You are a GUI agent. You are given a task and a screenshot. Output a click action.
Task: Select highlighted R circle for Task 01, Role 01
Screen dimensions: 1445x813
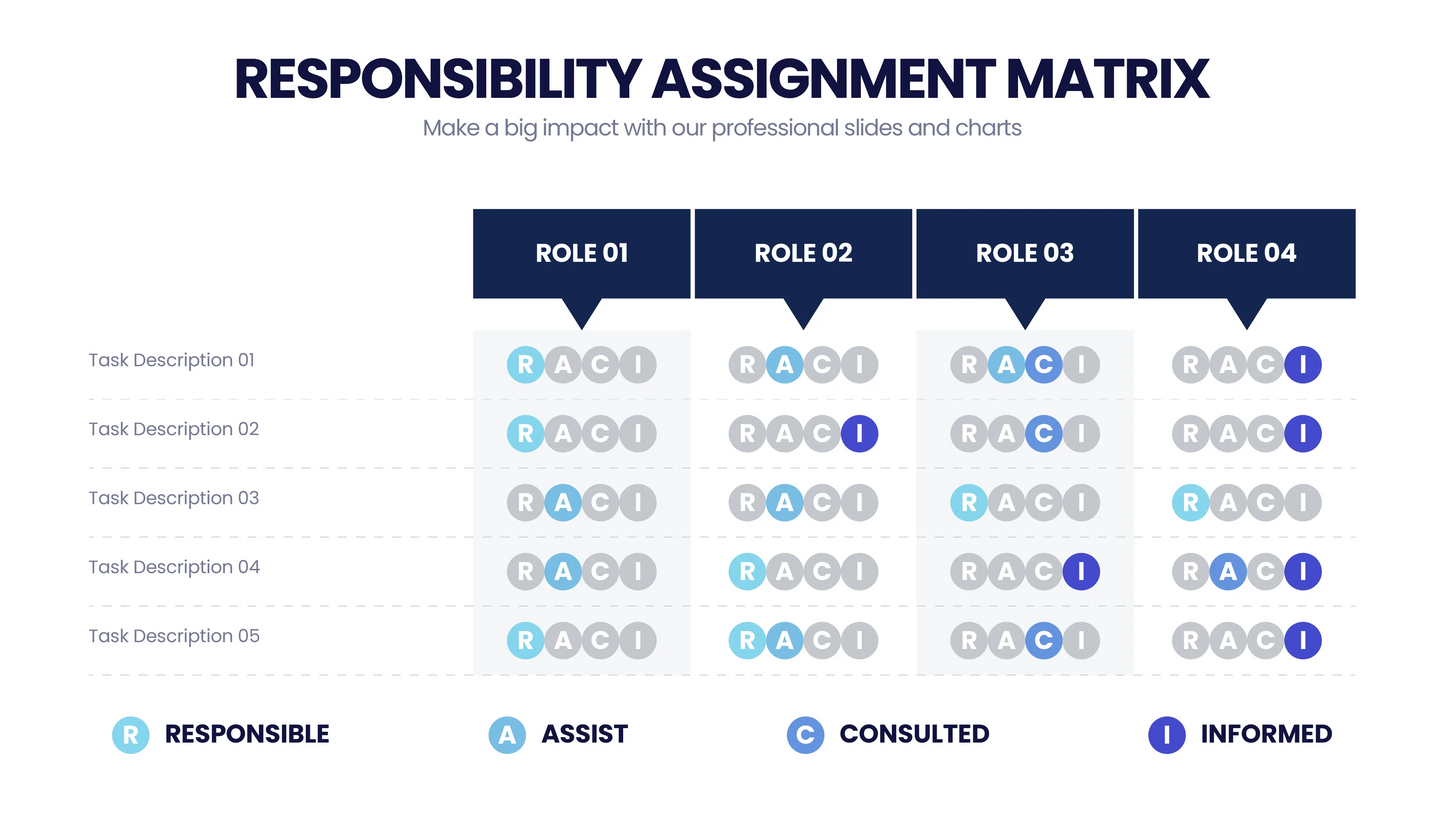point(526,365)
